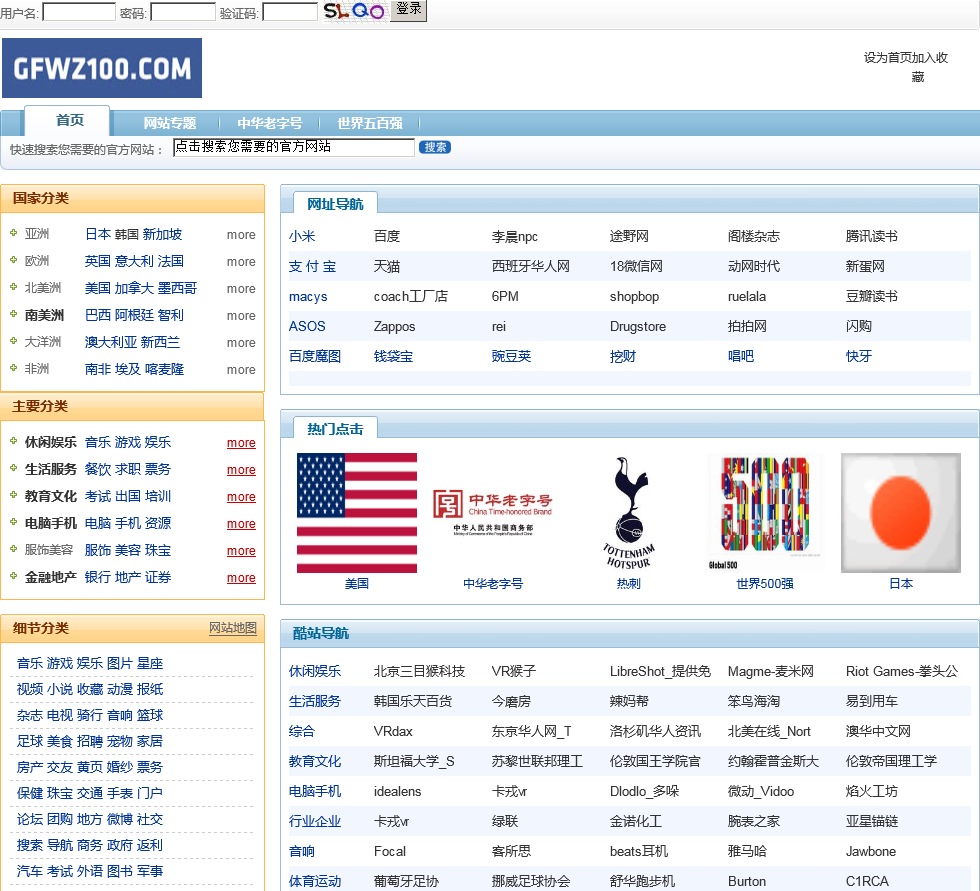The height and width of the screenshot is (891, 980).
Task: Click the 天猫 entry
Action: click(387, 266)
